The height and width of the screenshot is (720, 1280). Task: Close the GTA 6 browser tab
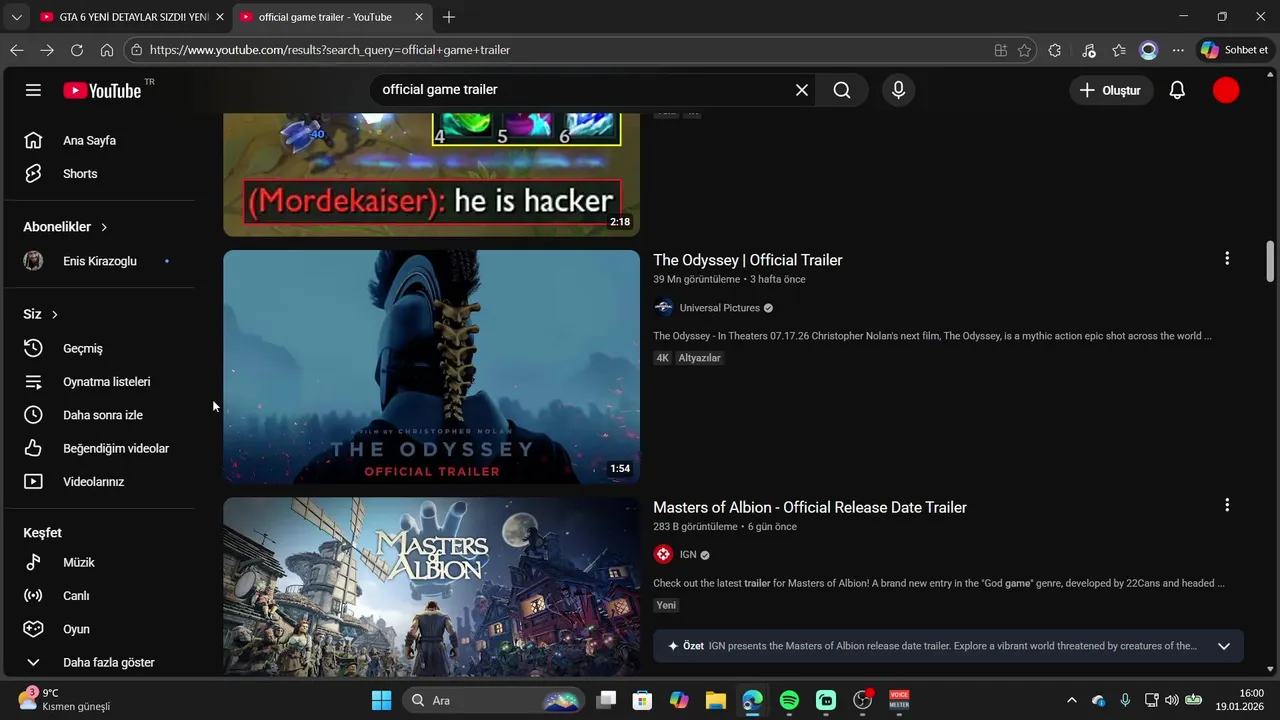pyautogui.click(x=219, y=17)
